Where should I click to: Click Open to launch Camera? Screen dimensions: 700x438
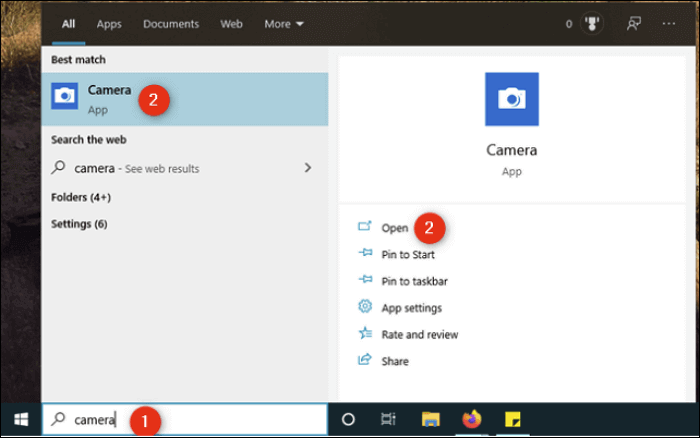pos(394,228)
